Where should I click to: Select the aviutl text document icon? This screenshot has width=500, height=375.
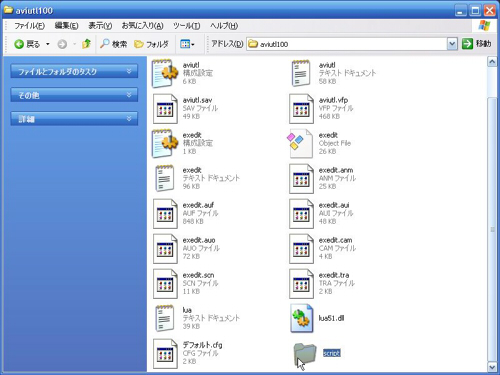[x=301, y=73]
